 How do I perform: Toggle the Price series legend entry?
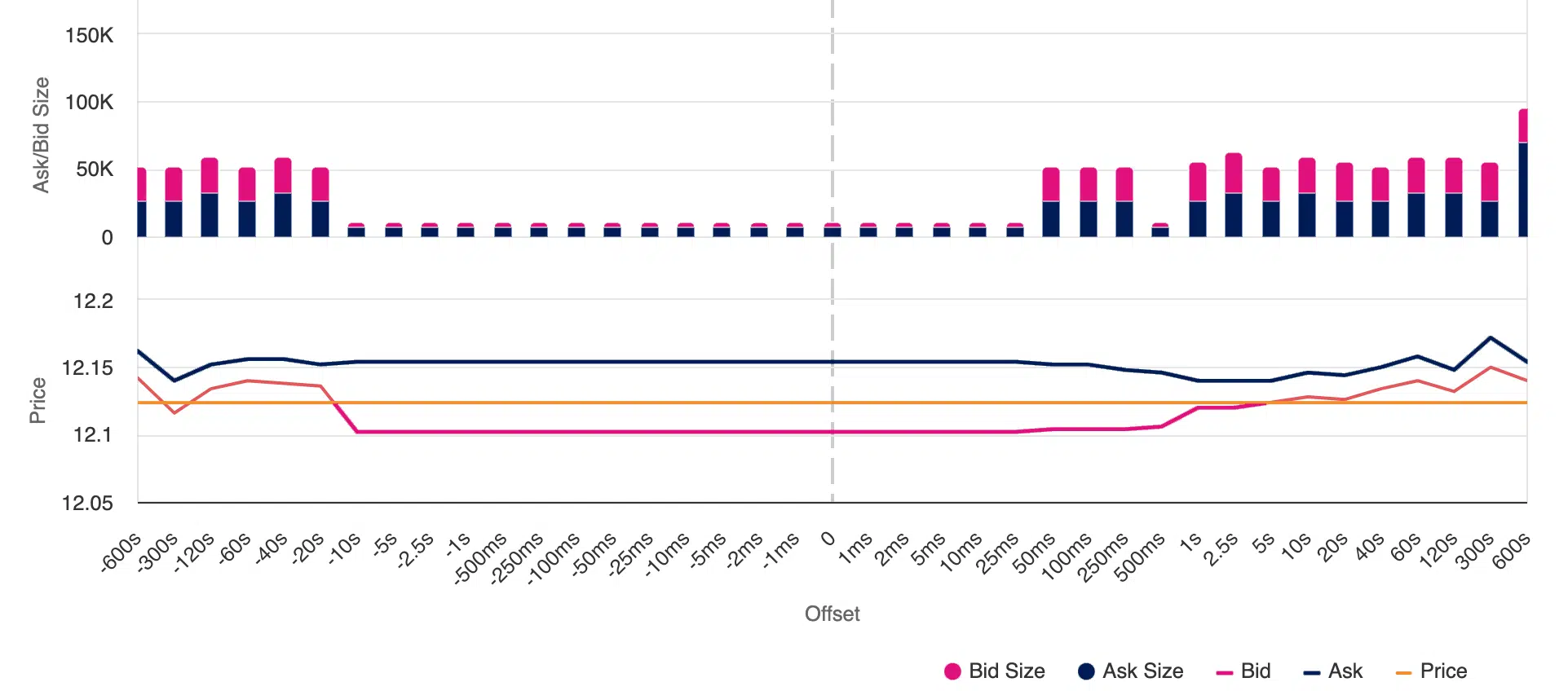tap(1432, 671)
